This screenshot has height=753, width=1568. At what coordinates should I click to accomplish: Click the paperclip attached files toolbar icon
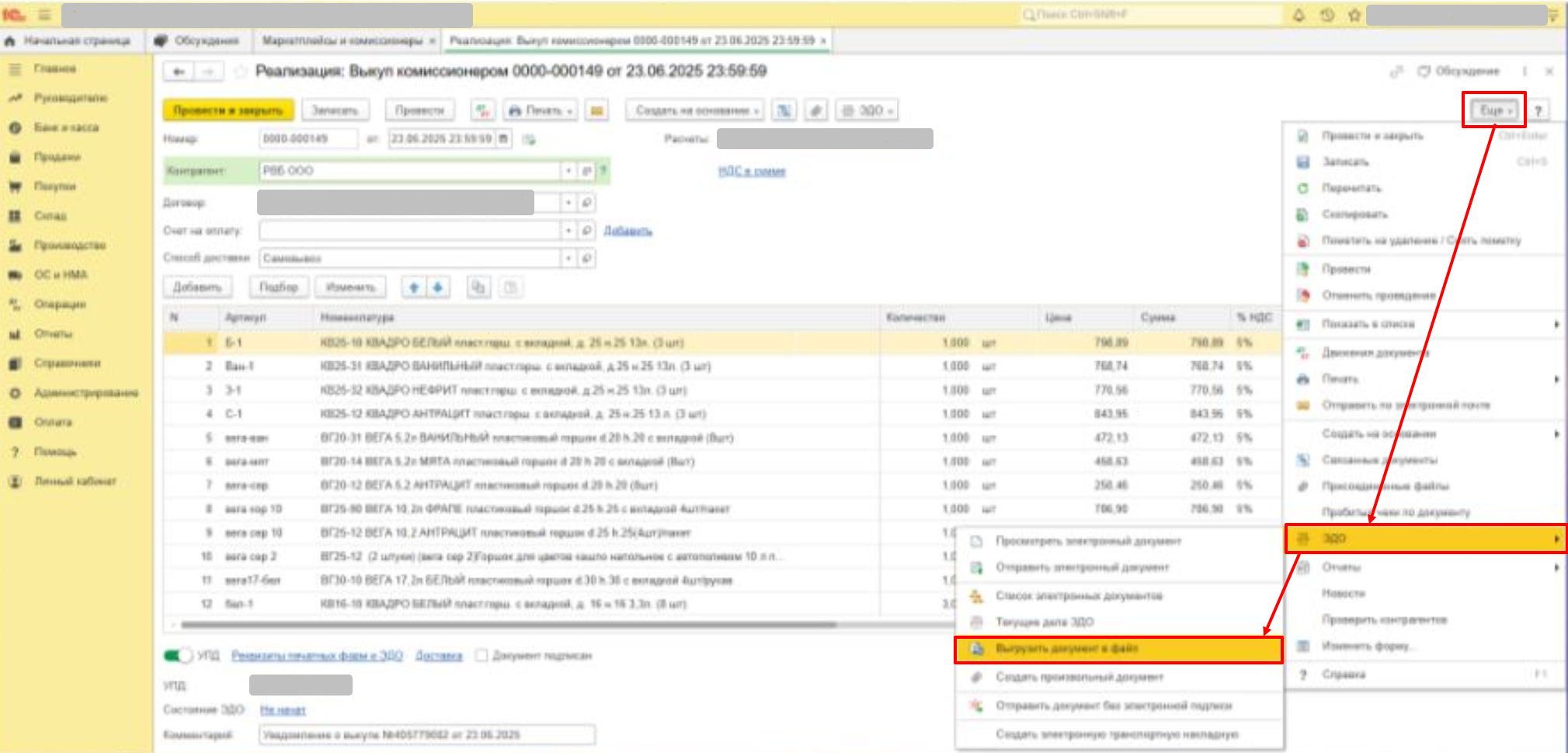point(815,110)
